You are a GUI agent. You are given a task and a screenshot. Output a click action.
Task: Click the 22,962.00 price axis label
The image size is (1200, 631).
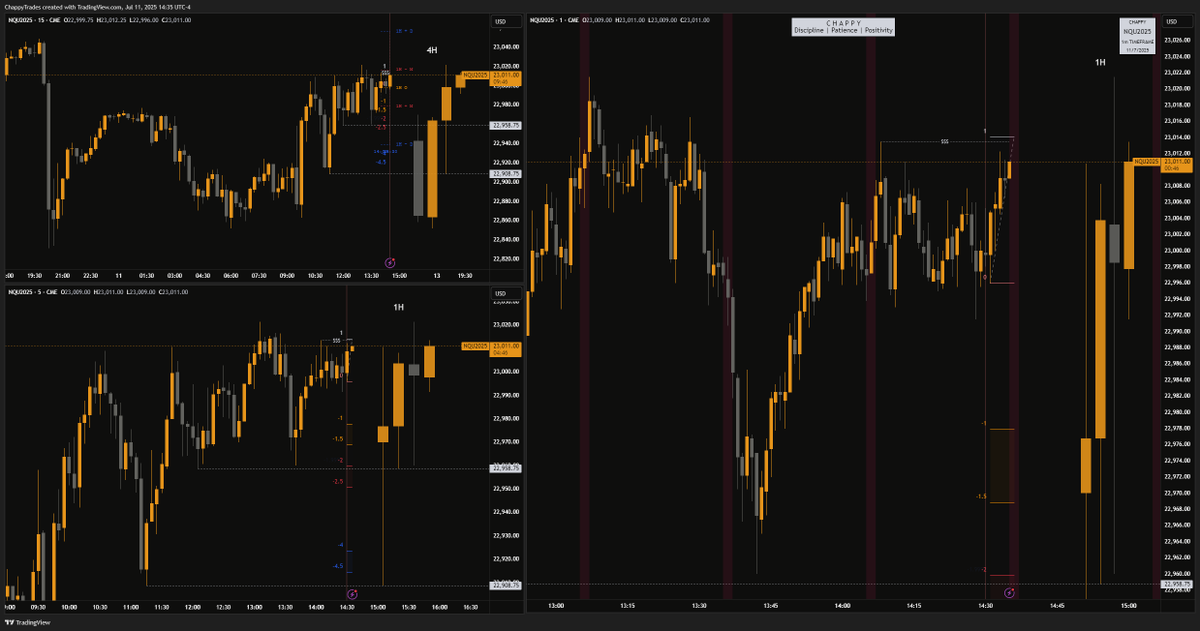(x=1177, y=557)
